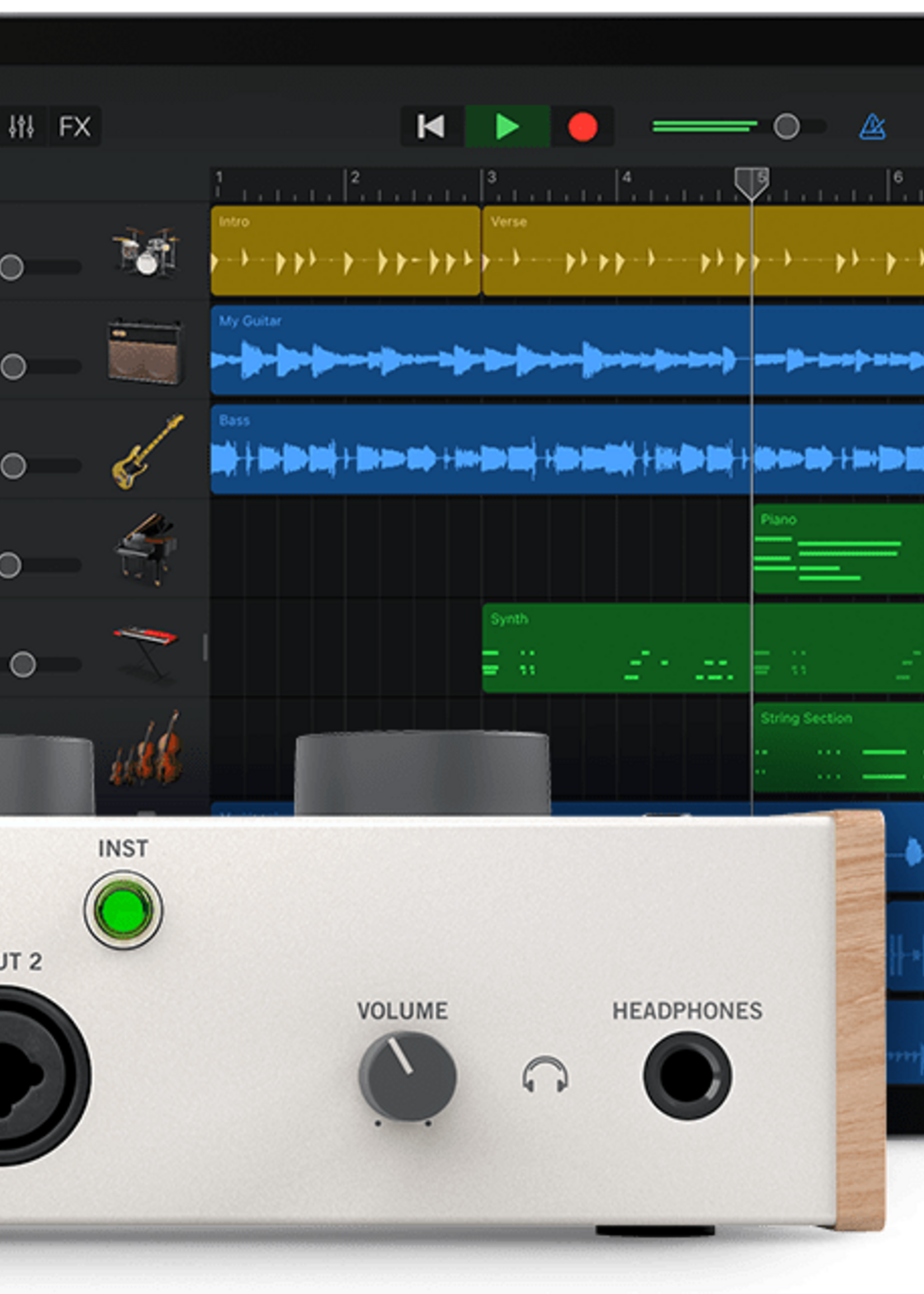The image size is (924, 1294).
Task: Adjust the drum track volume slider
Action: (12, 267)
